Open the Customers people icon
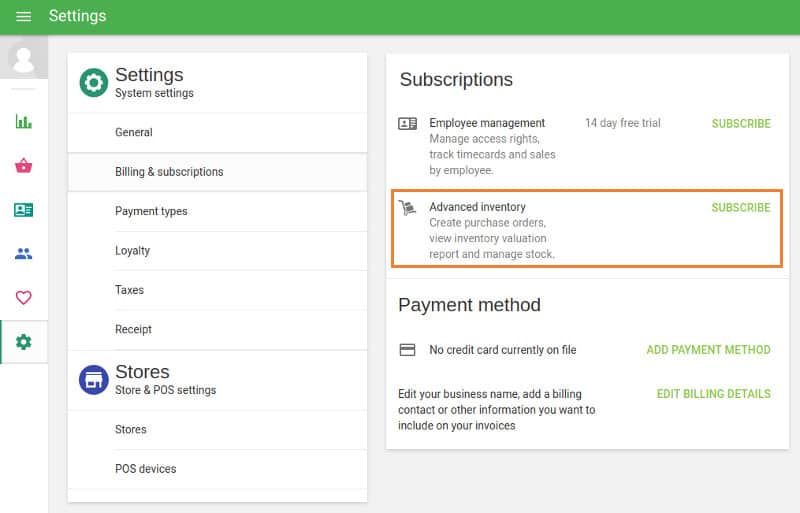800x513 pixels. [23, 253]
